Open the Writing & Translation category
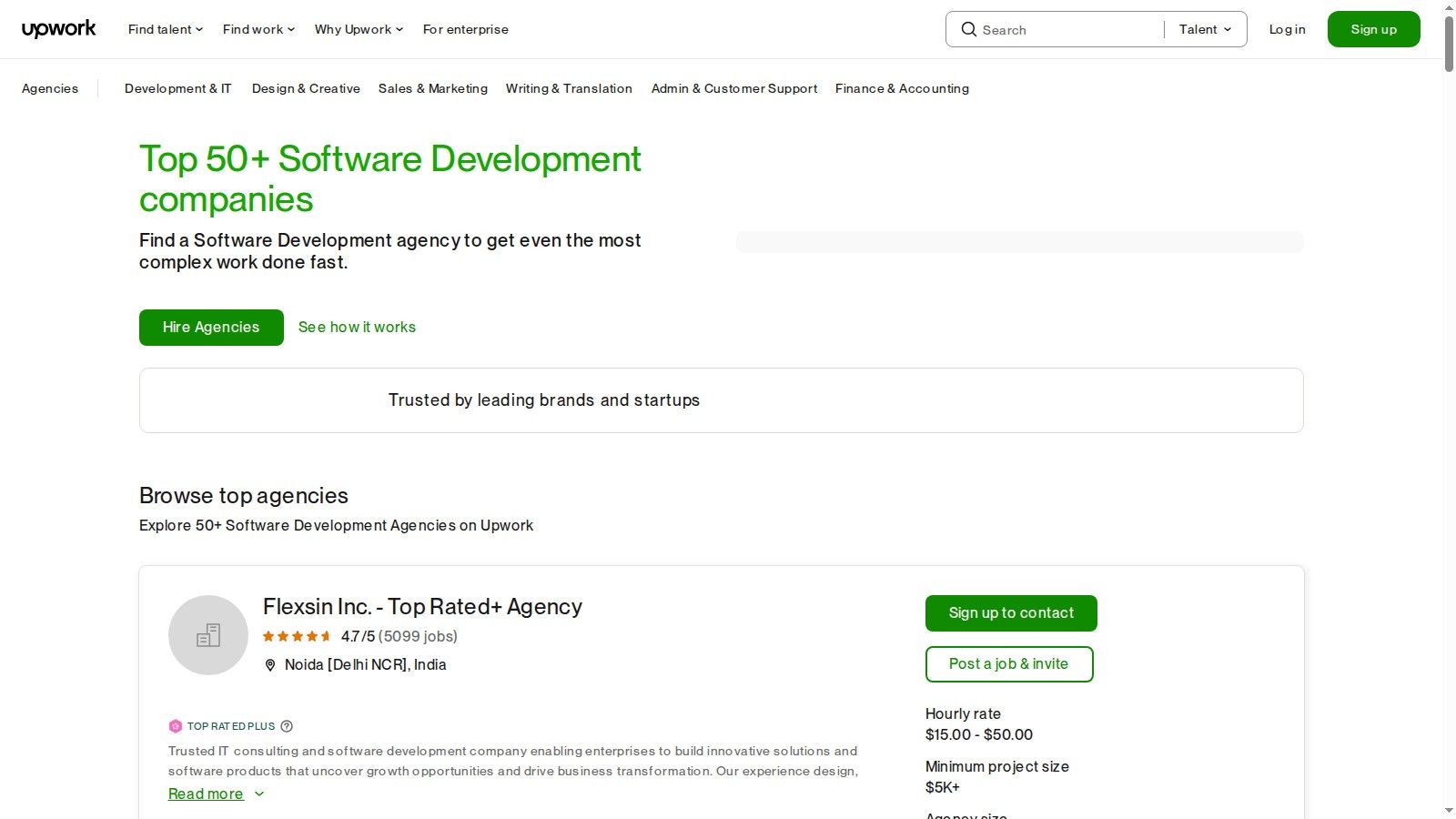Screen dimensions: 1456x819 click(569, 88)
